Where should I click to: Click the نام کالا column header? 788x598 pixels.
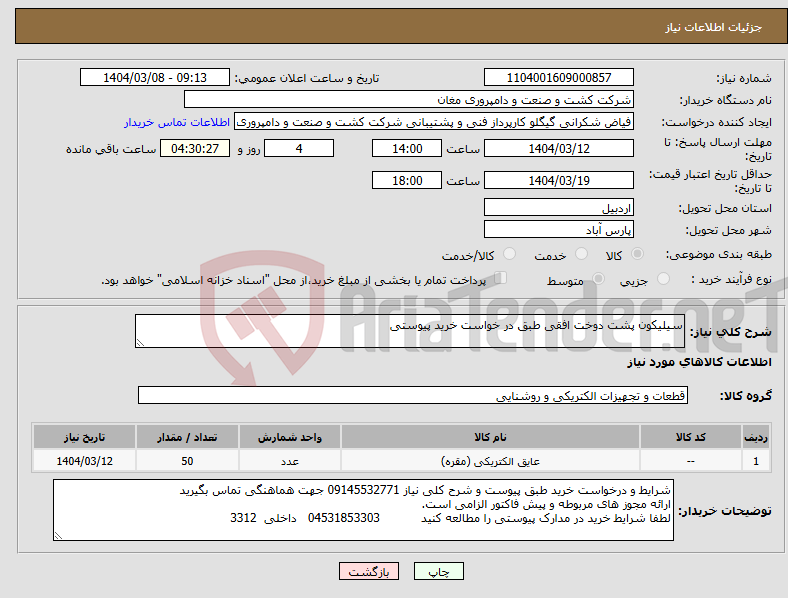490,437
